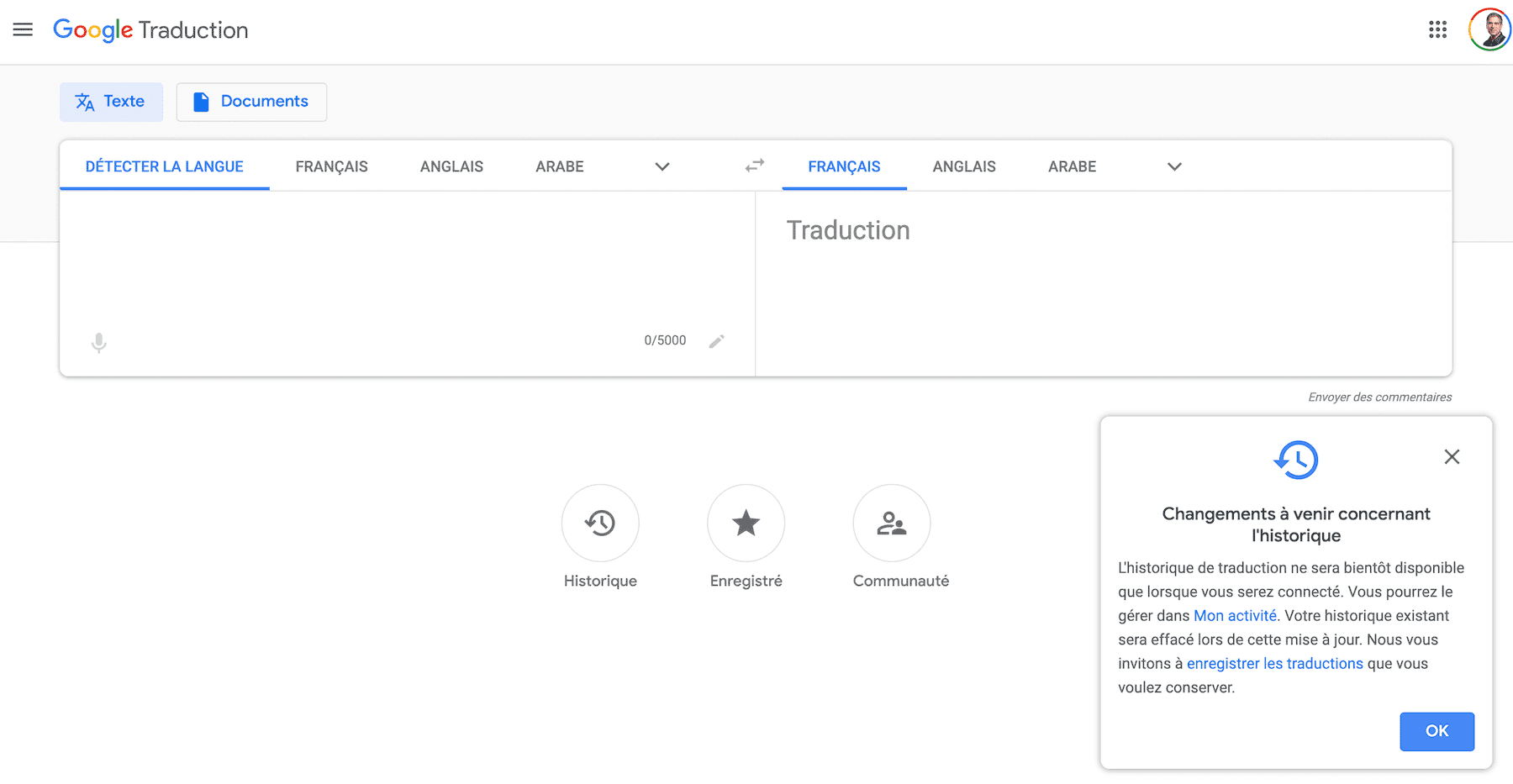
Task: Select Détecter la langue source tab
Action: point(165,166)
